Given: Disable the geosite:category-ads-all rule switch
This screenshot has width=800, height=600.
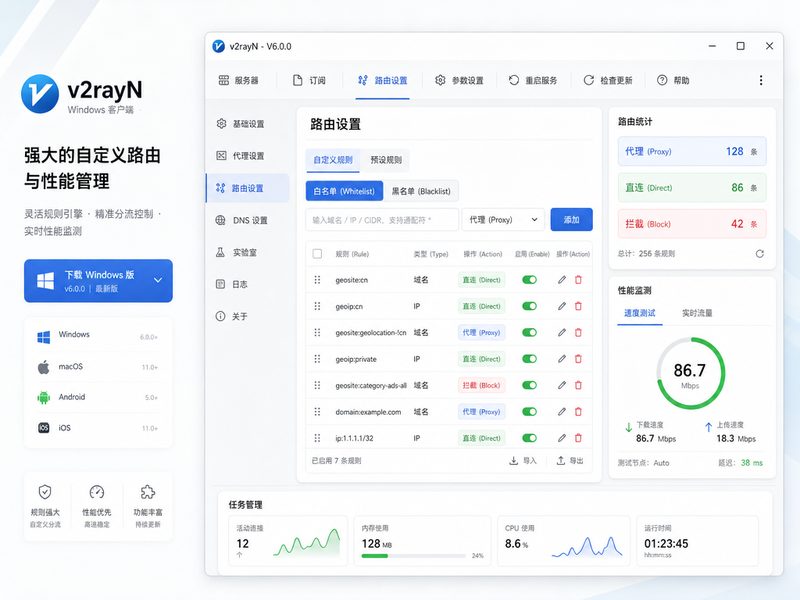Looking at the screenshot, I should 530,385.
